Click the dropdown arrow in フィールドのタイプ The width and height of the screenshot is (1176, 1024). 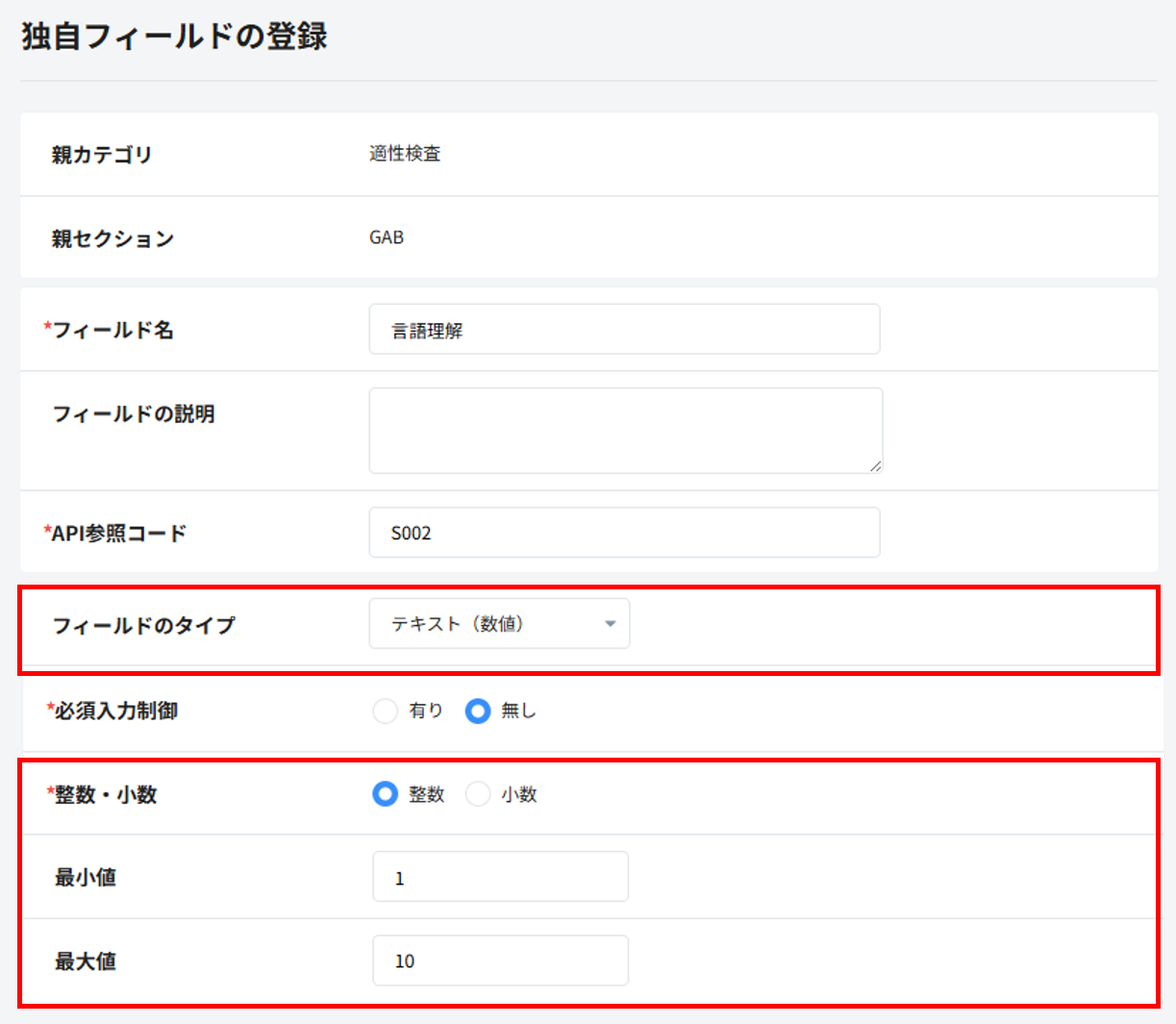[610, 624]
